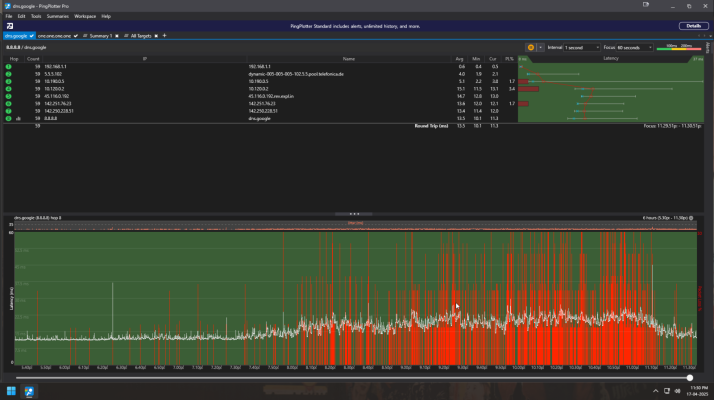Toggle the dns.google tab checkmark
714x400 pixels.
pos(31,36)
